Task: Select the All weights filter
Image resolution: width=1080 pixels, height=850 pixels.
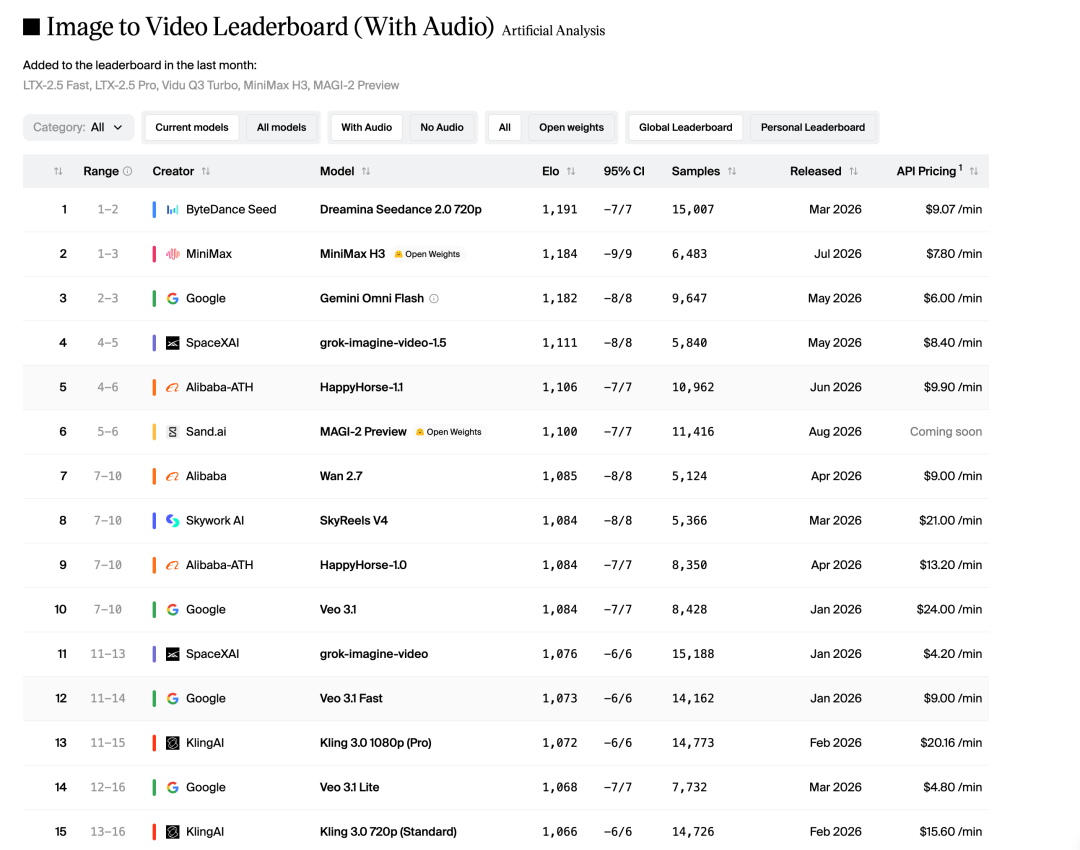Action: 504,127
